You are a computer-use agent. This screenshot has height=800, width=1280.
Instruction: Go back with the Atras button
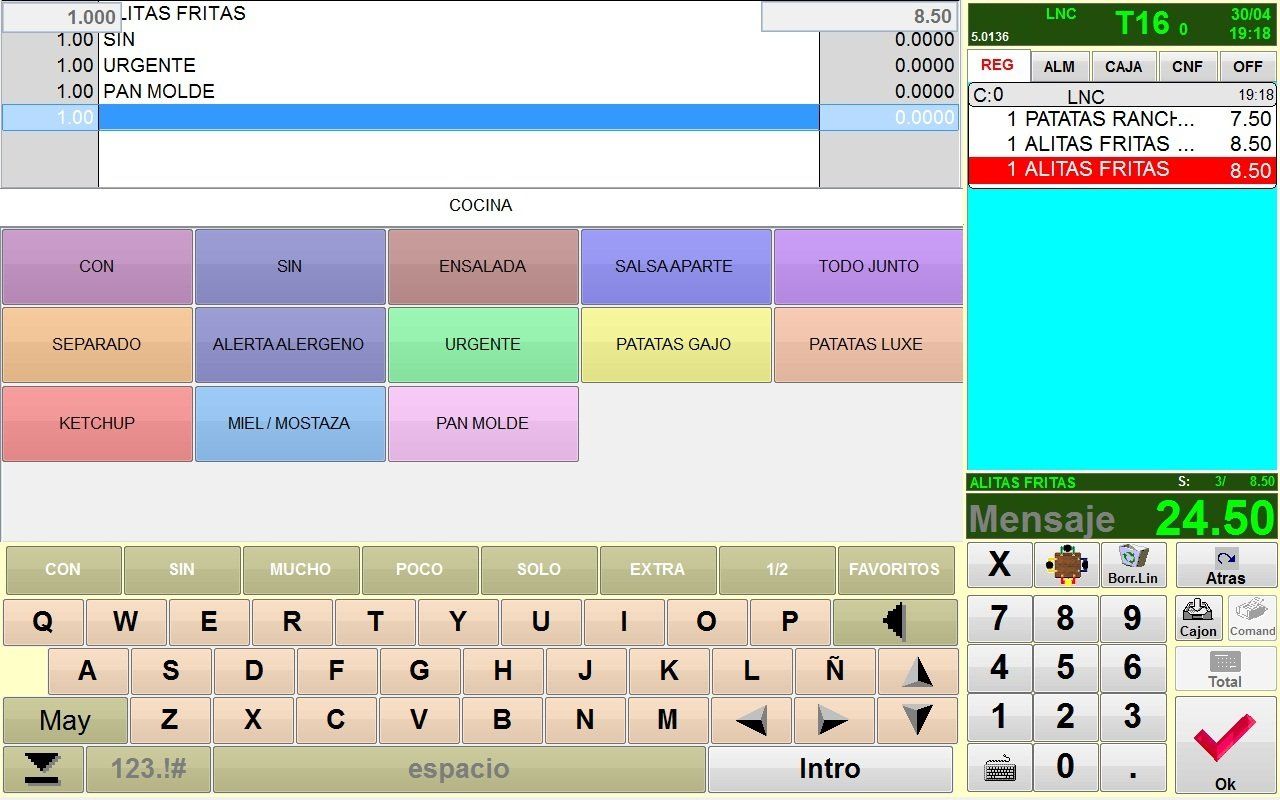[1226, 566]
